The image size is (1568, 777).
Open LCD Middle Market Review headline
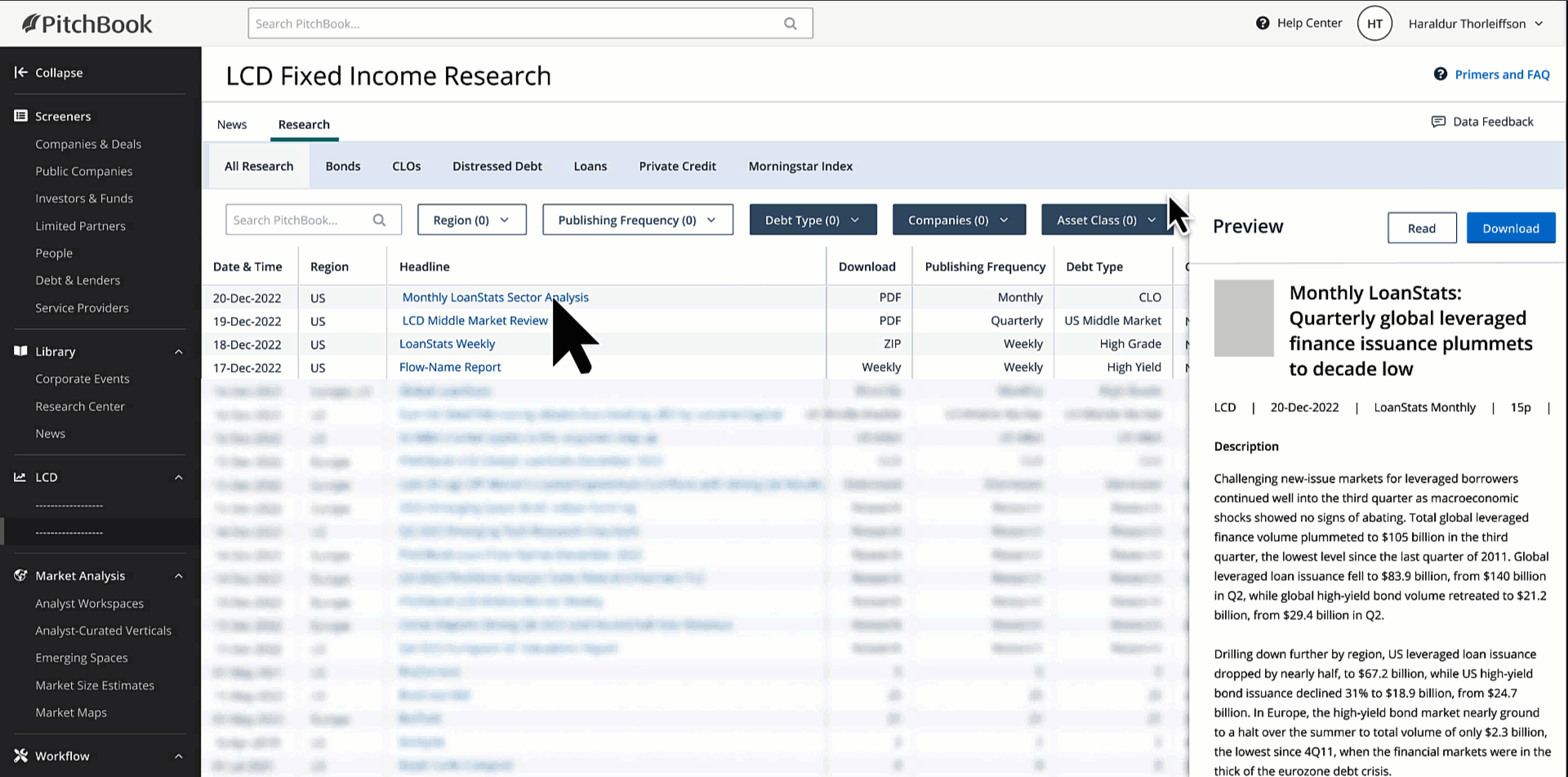coord(474,320)
